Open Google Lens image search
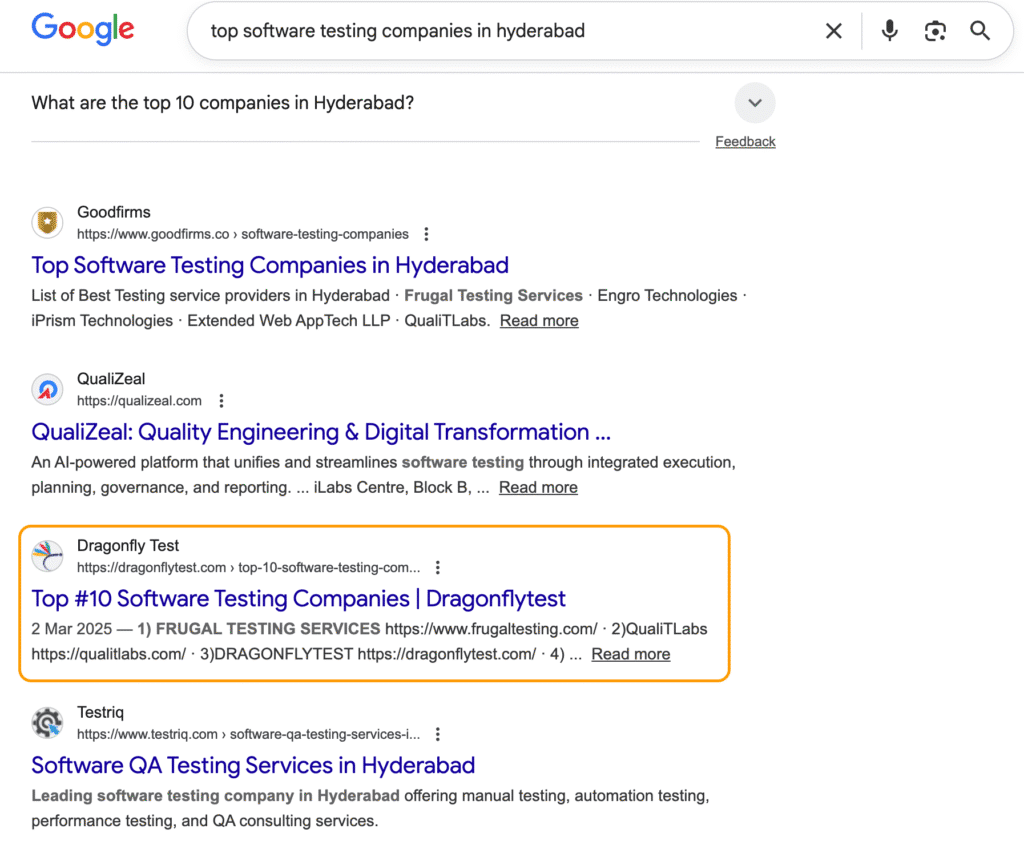 pos(935,30)
